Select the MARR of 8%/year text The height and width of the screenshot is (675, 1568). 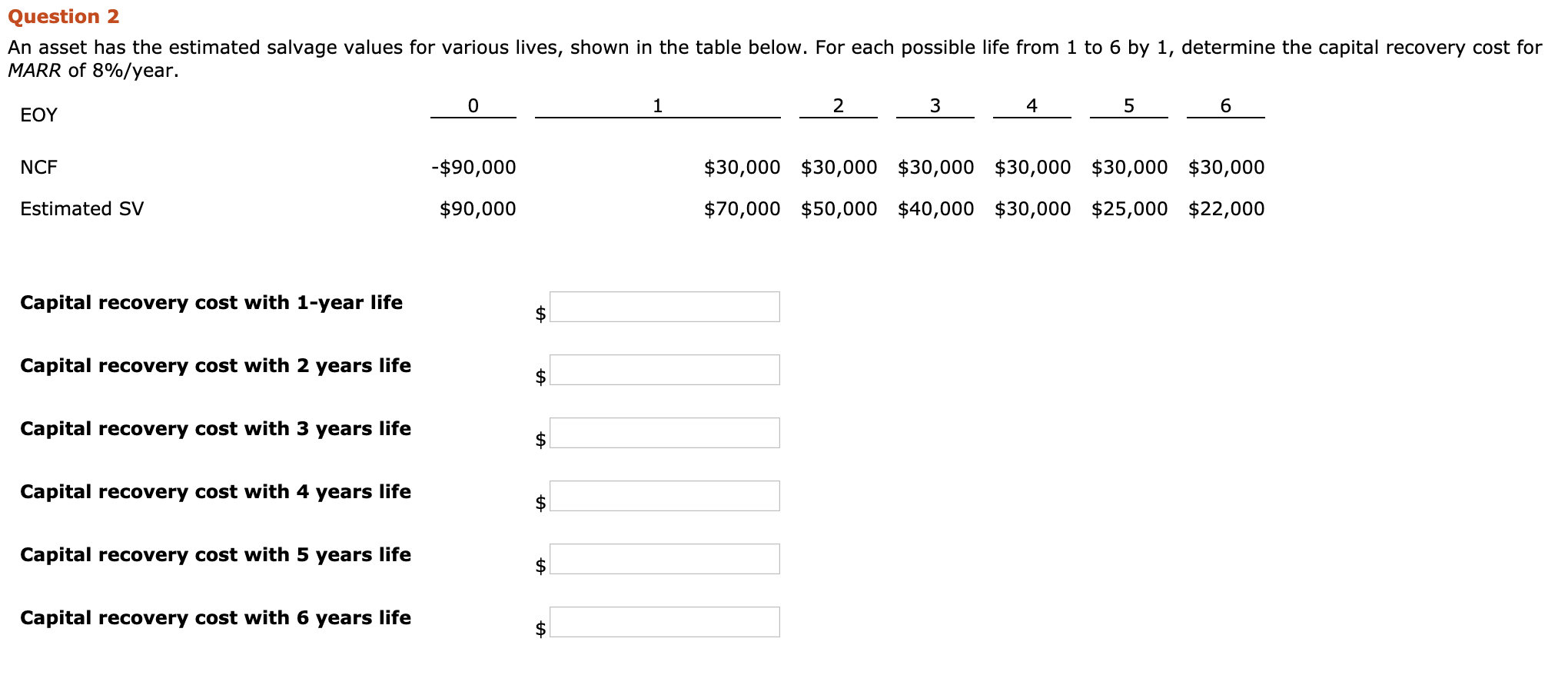coord(92,71)
